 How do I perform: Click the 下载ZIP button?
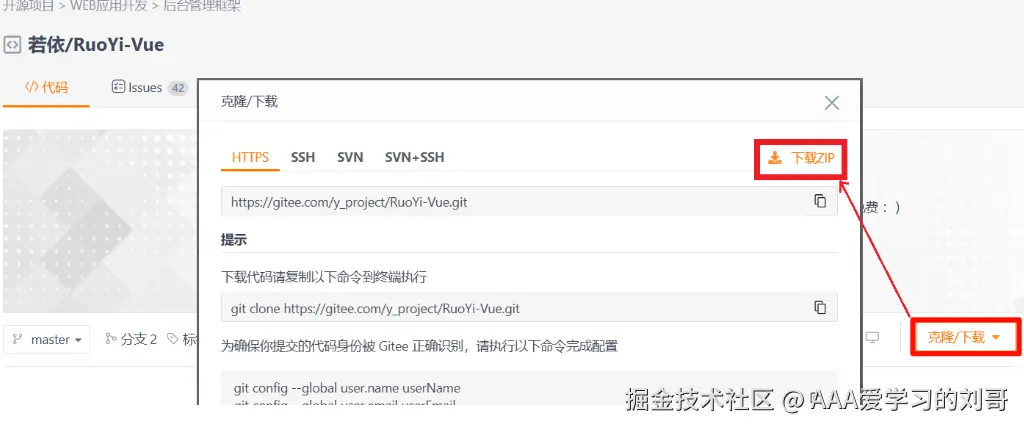click(801, 158)
